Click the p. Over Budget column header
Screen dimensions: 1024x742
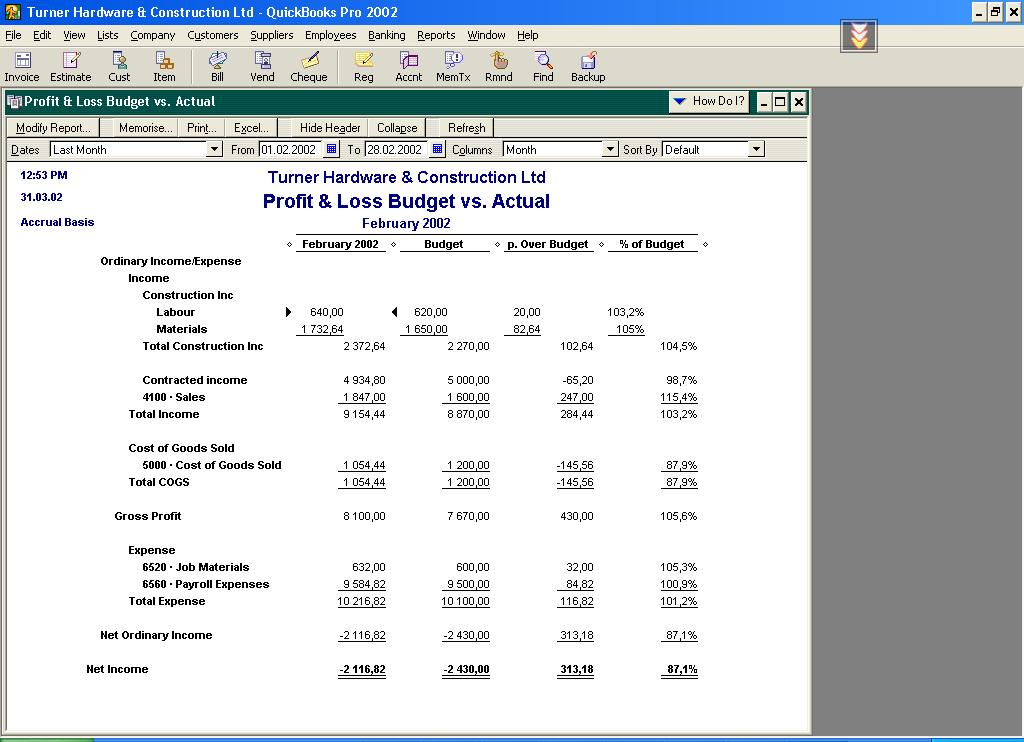coord(548,244)
